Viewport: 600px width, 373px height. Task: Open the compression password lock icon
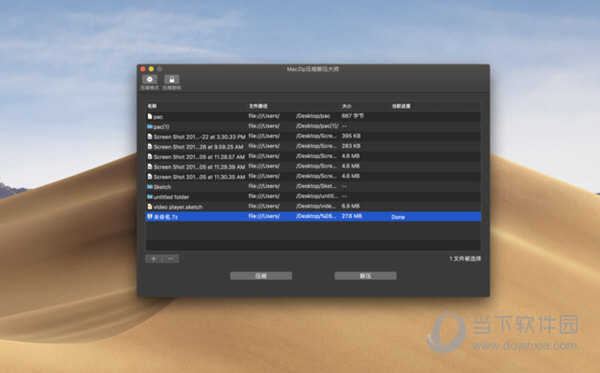(172, 79)
